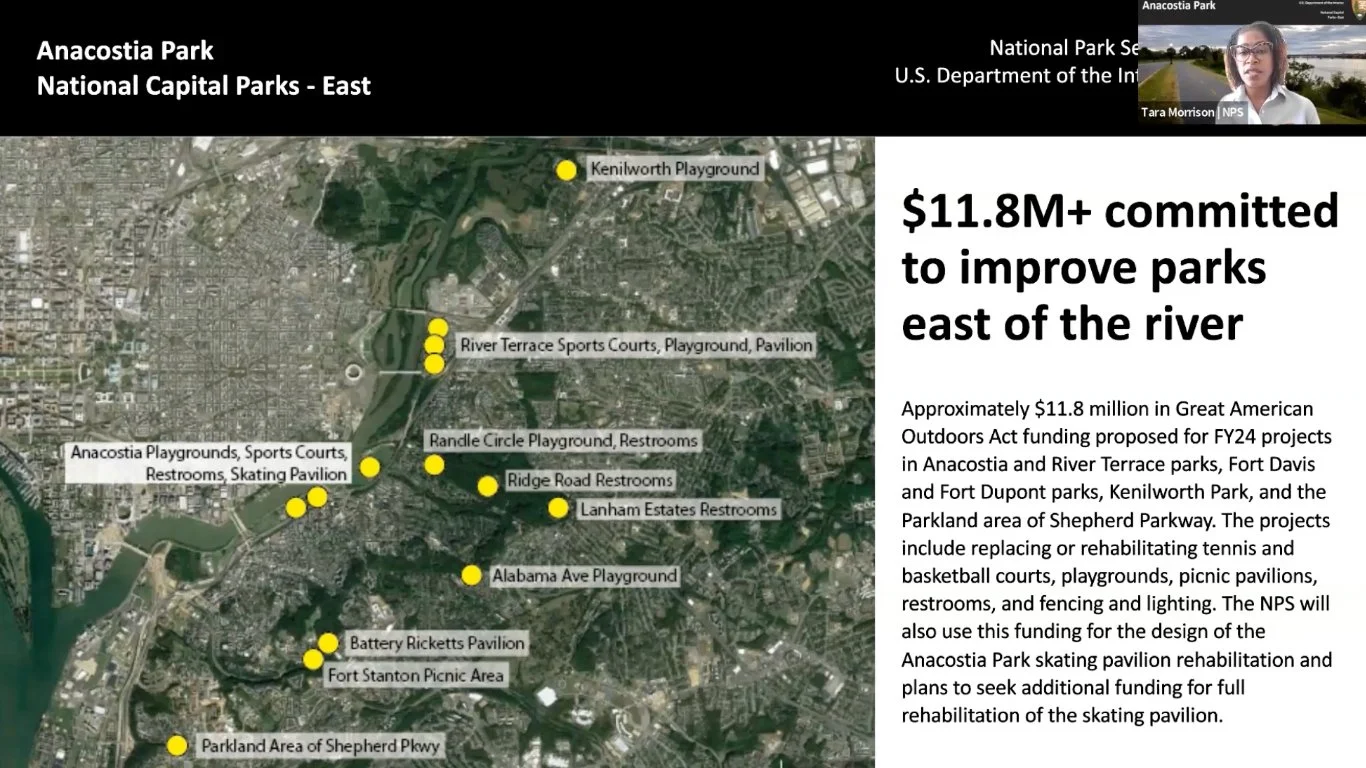Click the $11.8M+ committed heading
The width and height of the screenshot is (1366, 768).
pyautogui.click(x=1120, y=267)
